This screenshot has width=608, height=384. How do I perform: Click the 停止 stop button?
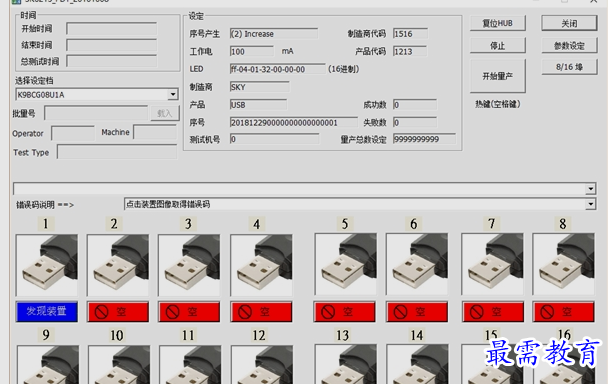coord(497,46)
